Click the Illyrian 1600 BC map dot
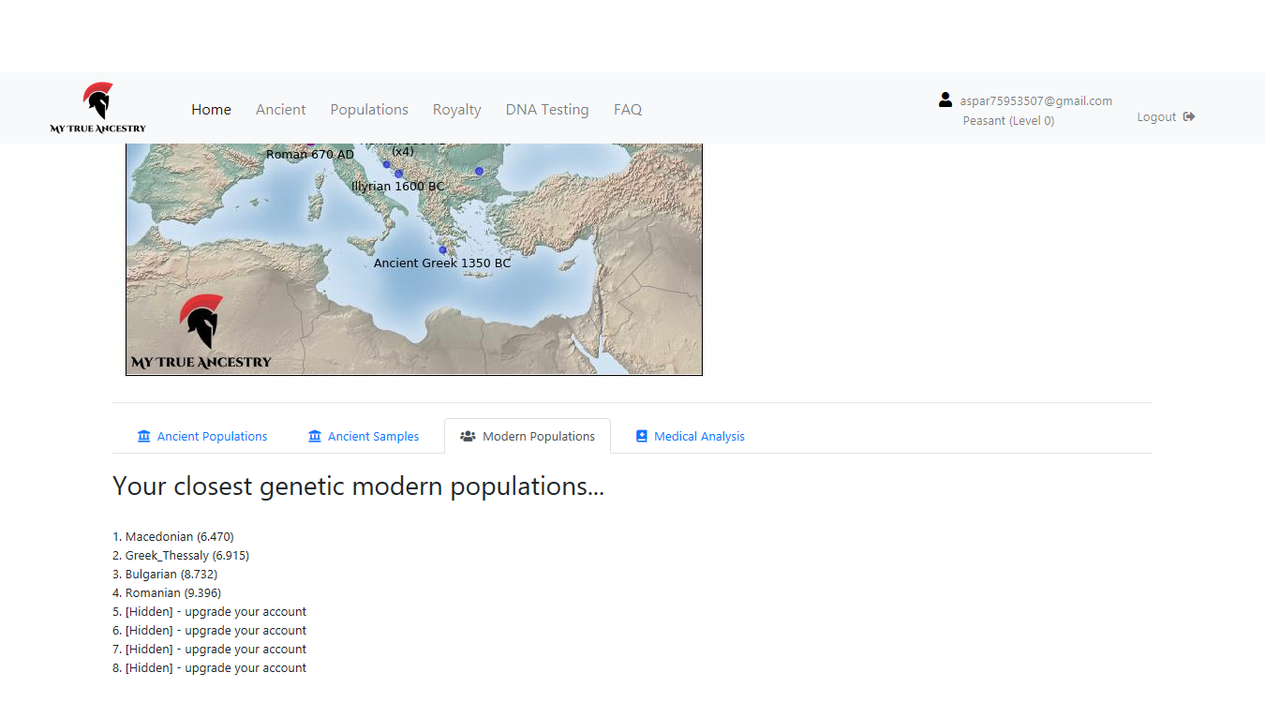This screenshot has height=720, width=1280. (398, 173)
